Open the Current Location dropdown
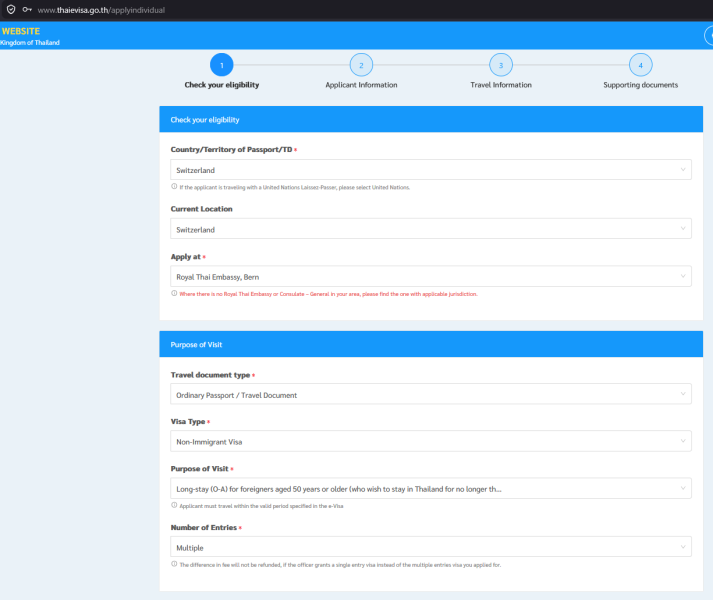The height and width of the screenshot is (600, 713). point(431,229)
